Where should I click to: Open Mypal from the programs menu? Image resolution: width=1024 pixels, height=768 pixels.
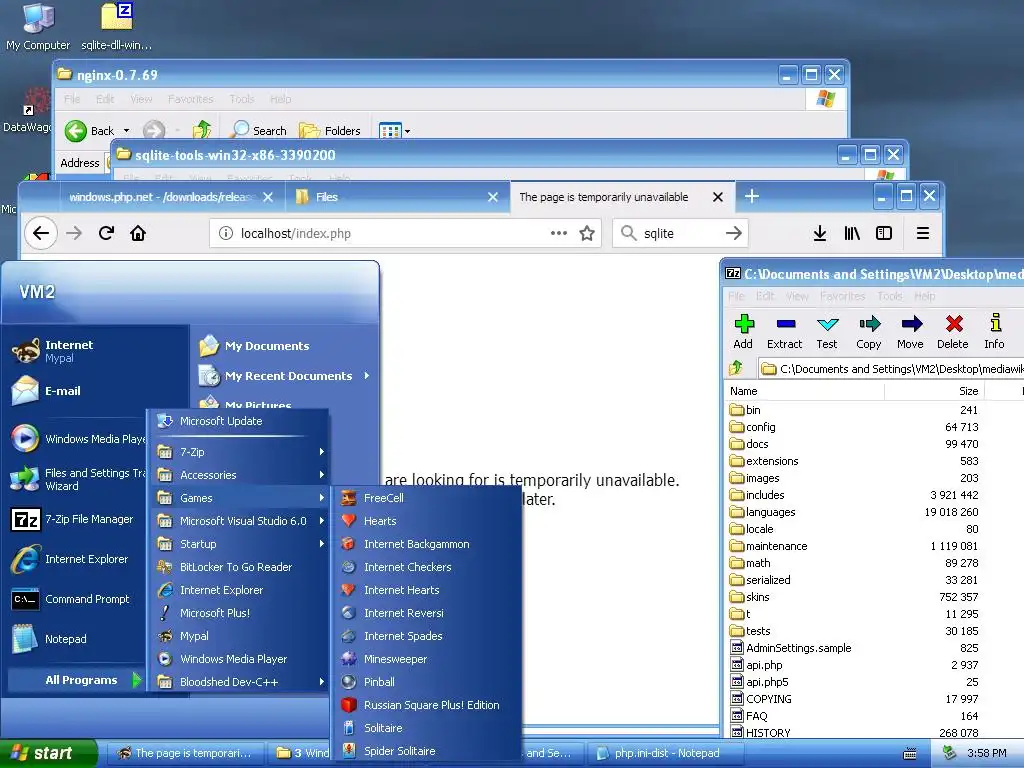pyautogui.click(x=240, y=636)
